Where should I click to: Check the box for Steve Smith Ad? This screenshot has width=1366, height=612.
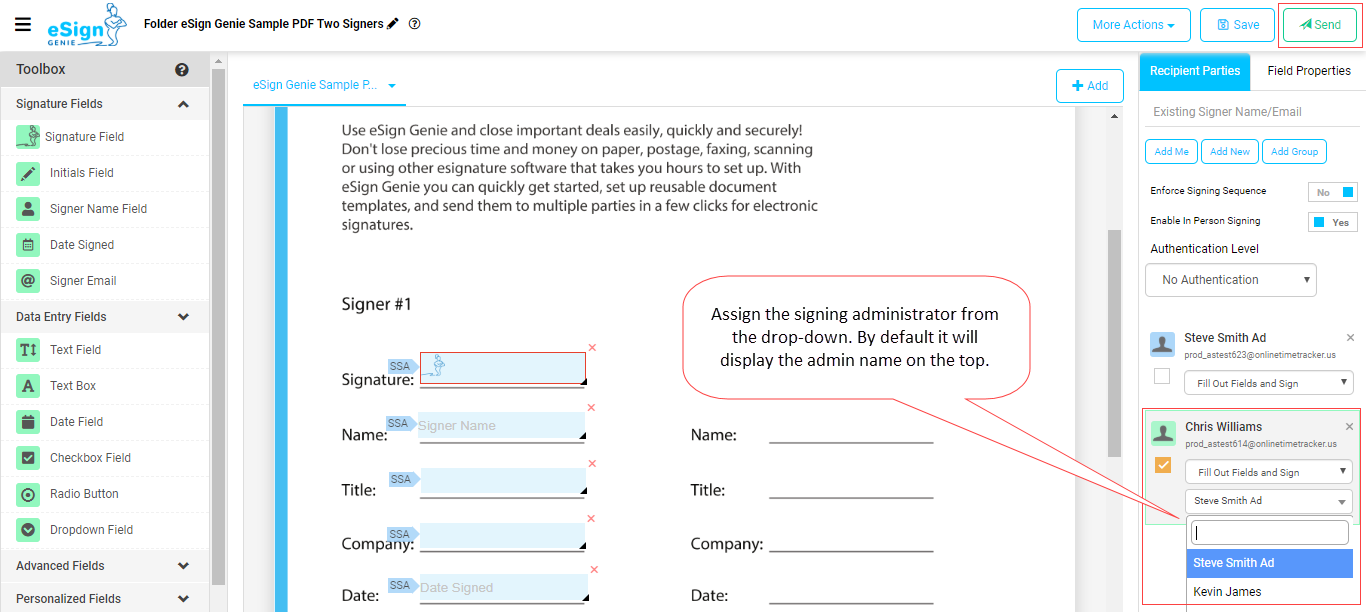1162,376
